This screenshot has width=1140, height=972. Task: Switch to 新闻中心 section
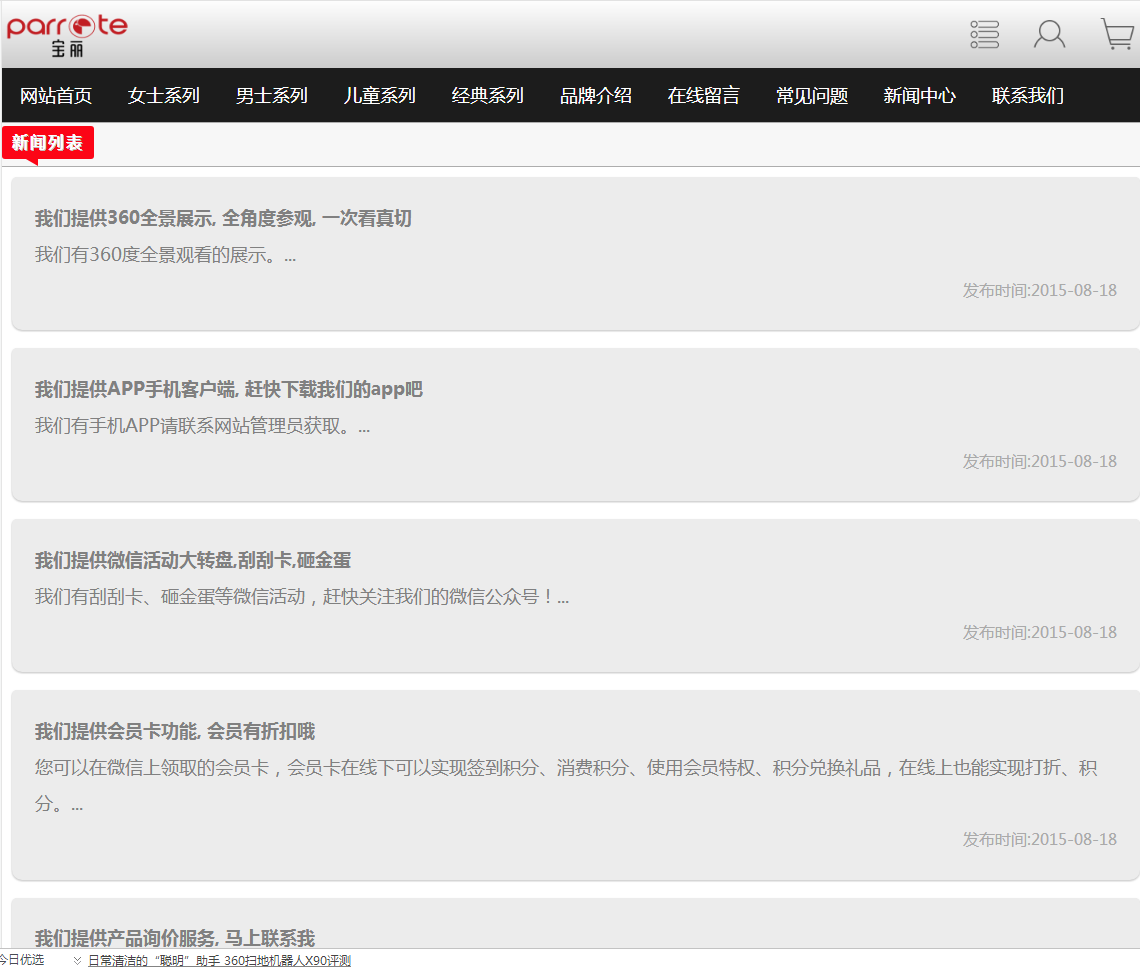tap(920, 96)
